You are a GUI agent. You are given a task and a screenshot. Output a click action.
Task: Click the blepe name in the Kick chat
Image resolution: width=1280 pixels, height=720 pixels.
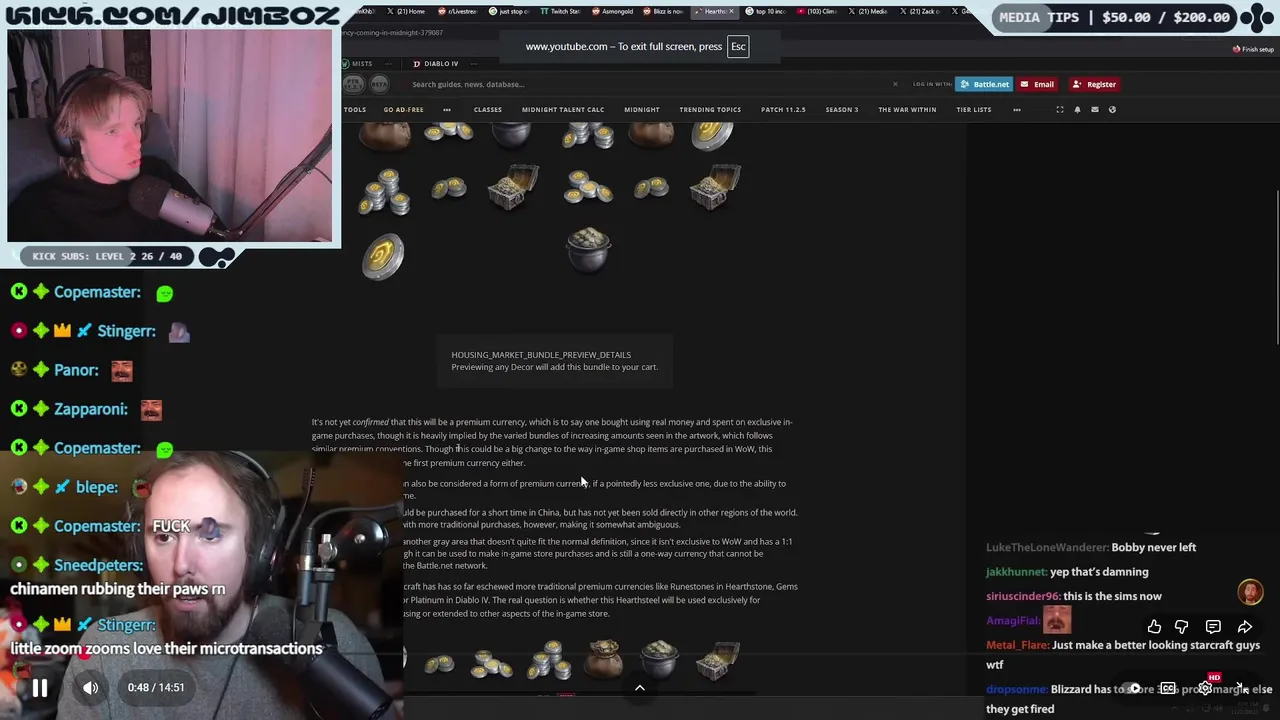tap(97, 487)
